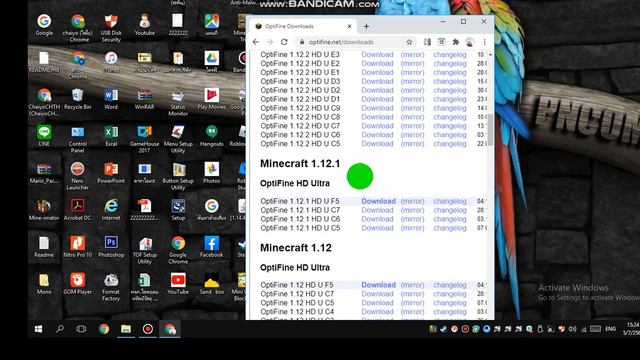Open the Mine-imator desktop icon

44,210
